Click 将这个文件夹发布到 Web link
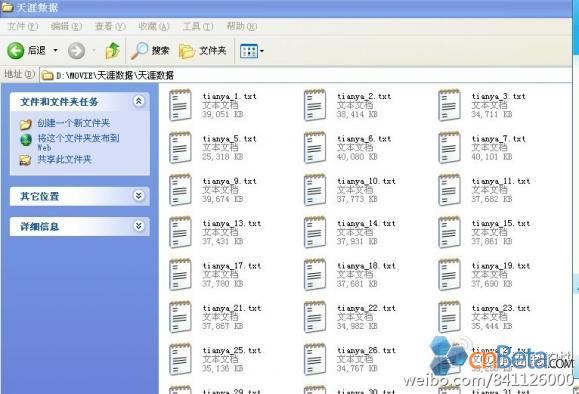 78,143
